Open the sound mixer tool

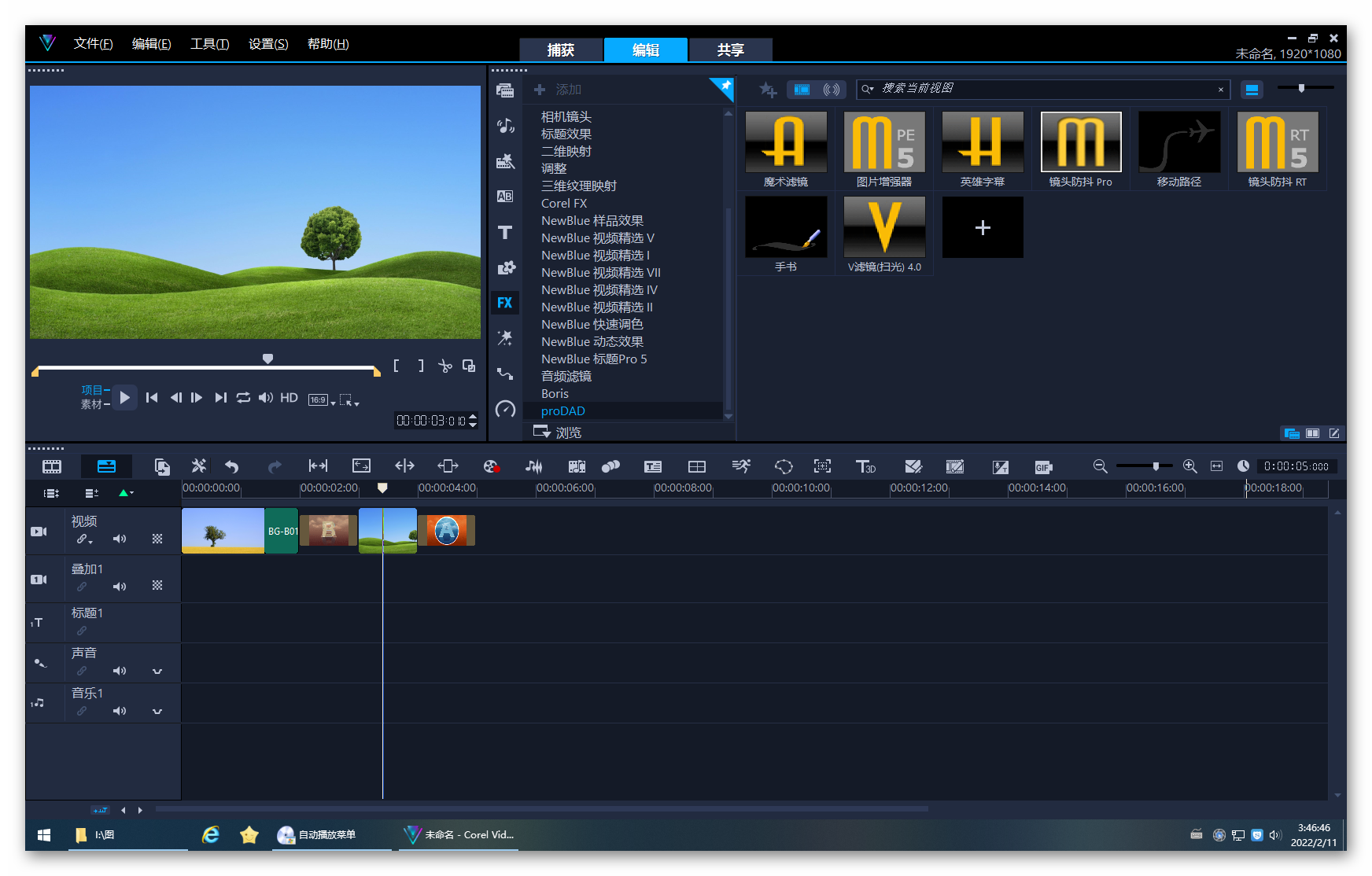click(x=534, y=466)
